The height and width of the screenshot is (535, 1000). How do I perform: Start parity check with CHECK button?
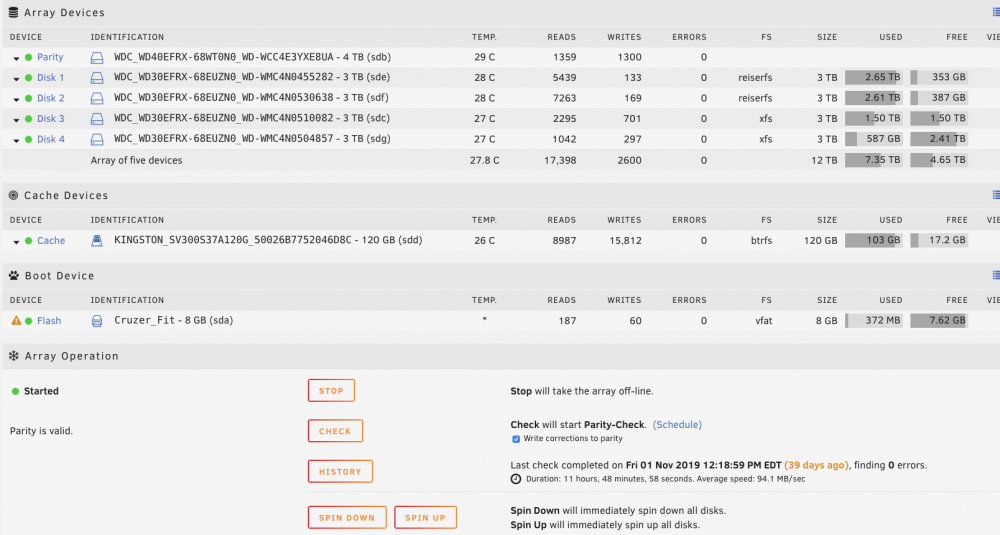[x=335, y=431]
